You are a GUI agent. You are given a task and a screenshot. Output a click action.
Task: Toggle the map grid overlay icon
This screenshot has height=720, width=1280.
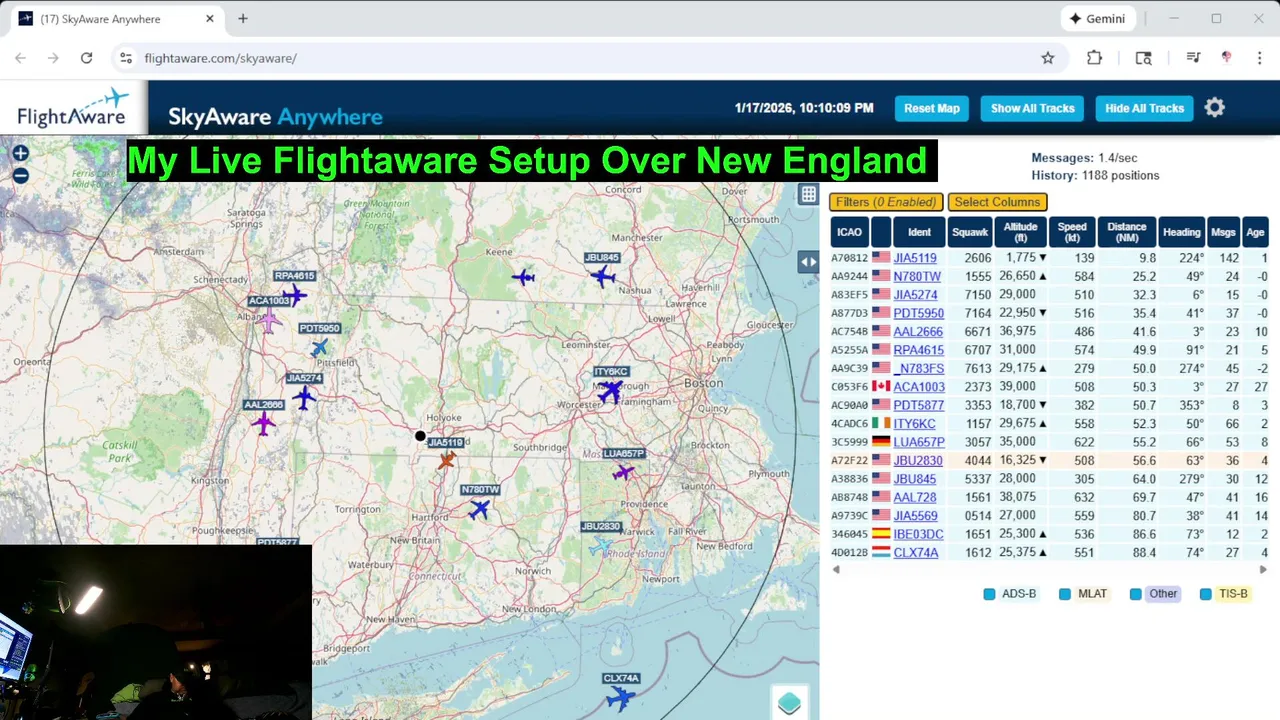tap(808, 194)
